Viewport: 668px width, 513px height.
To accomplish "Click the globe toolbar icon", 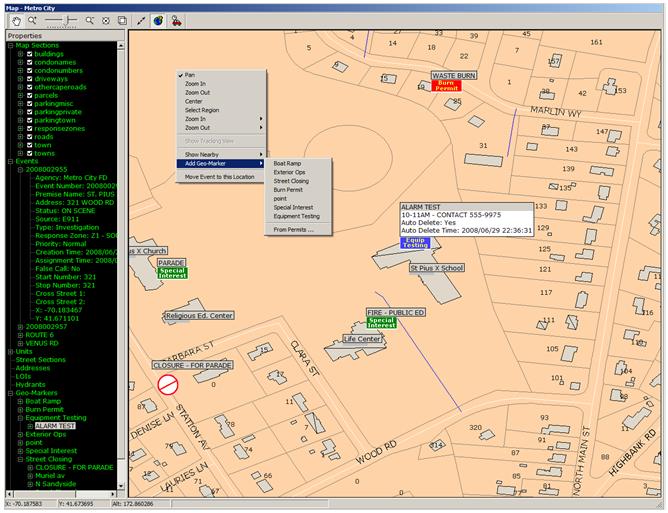I will click(x=159, y=20).
